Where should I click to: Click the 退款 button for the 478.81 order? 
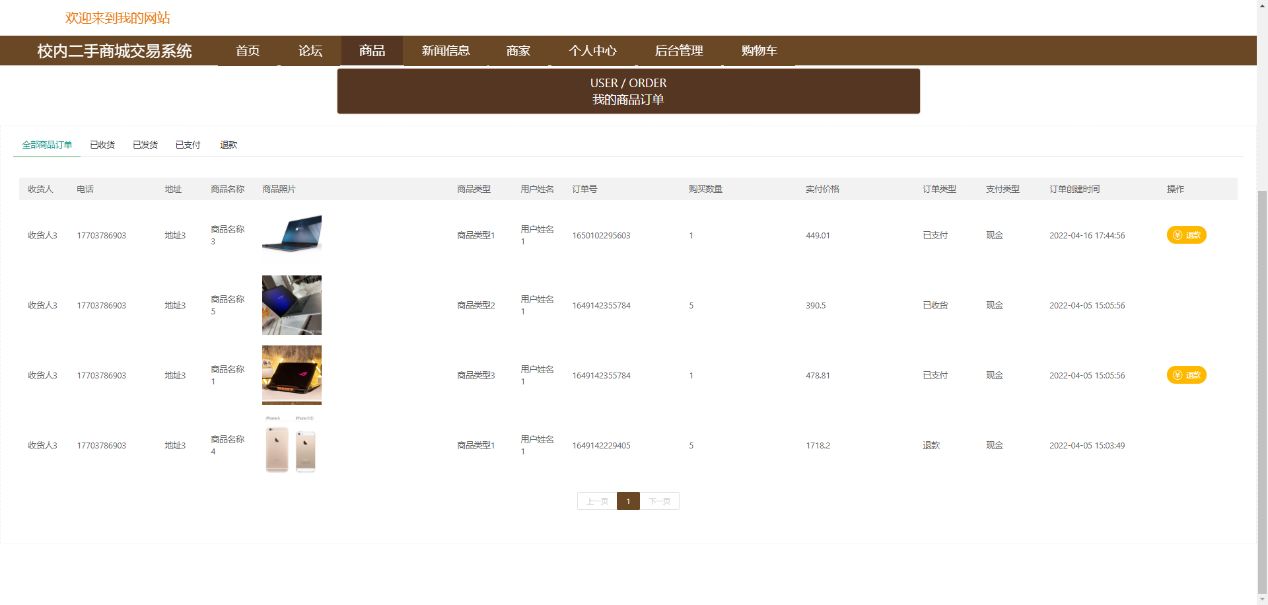[x=1186, y=375]
